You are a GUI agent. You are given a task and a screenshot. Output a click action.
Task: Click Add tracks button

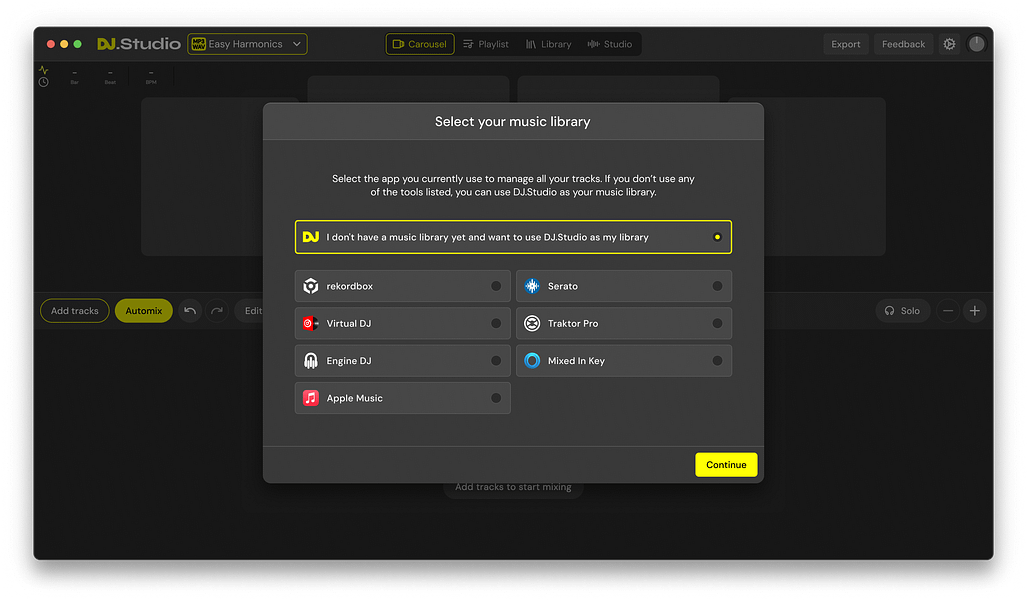(75, 311)
